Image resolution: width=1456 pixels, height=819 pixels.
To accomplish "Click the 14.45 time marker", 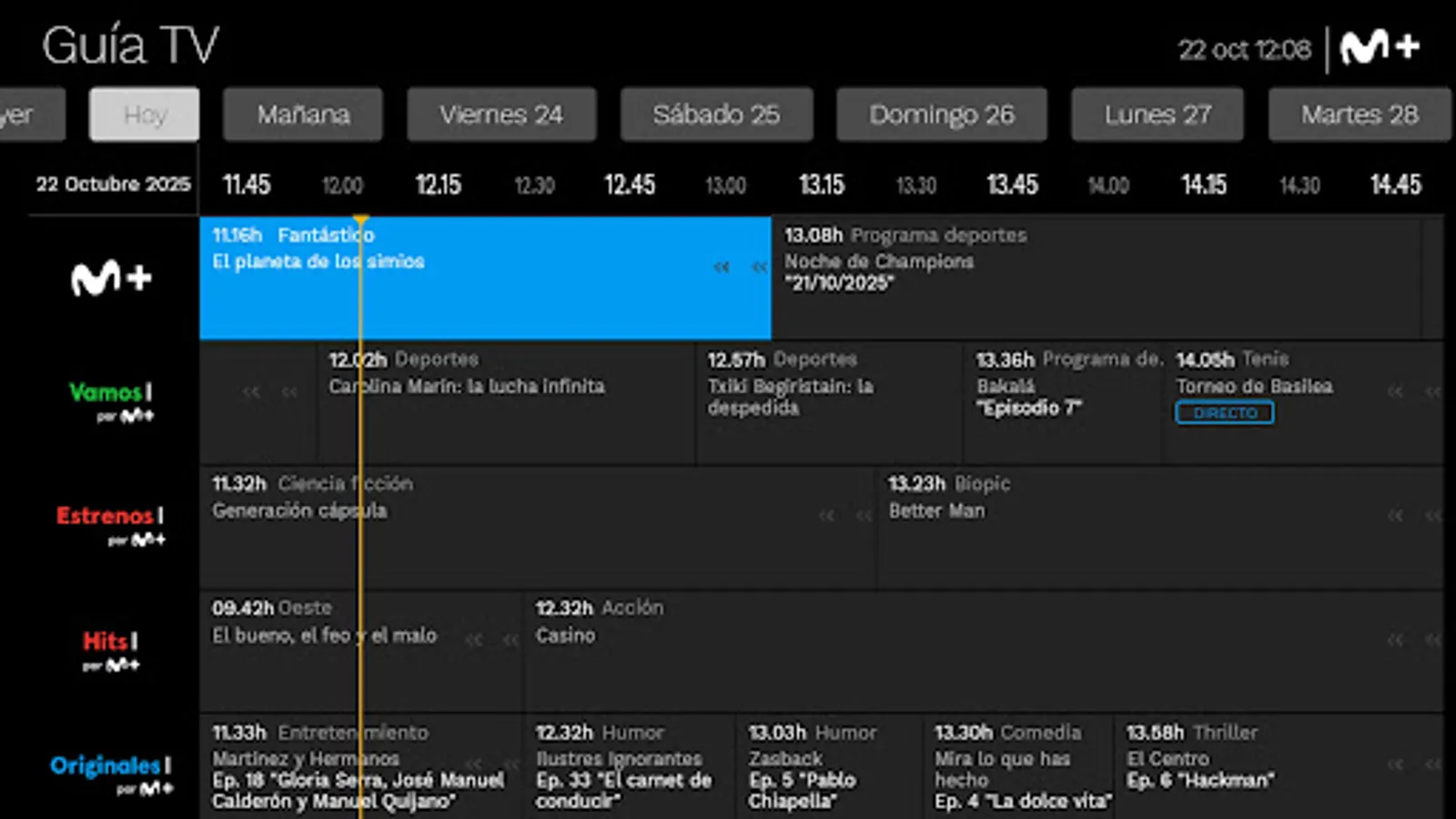I will (1396, 185).
